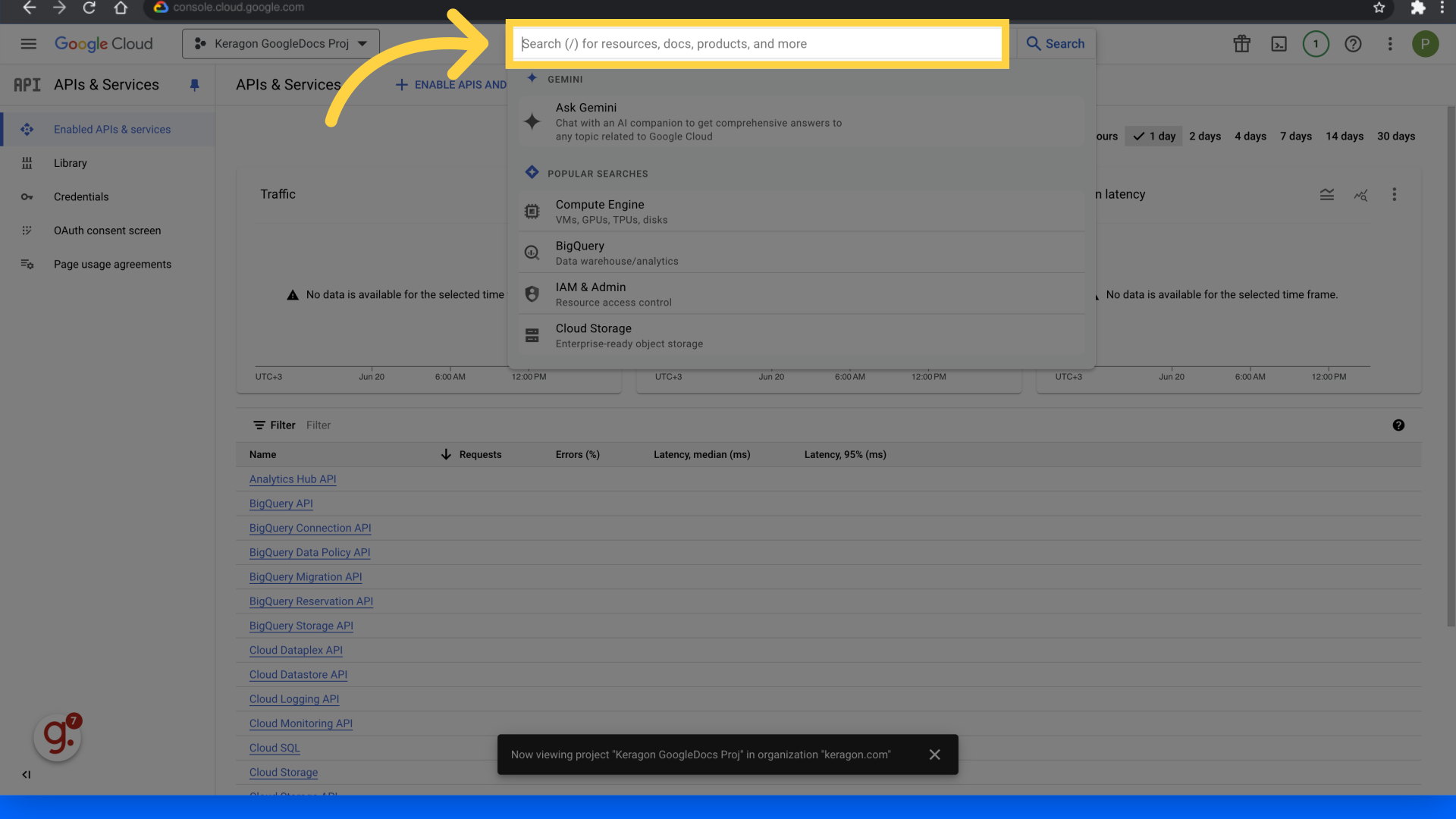Click the Filter funnel icon
This screenshot has height=819, width=1456.
[259, 425]
